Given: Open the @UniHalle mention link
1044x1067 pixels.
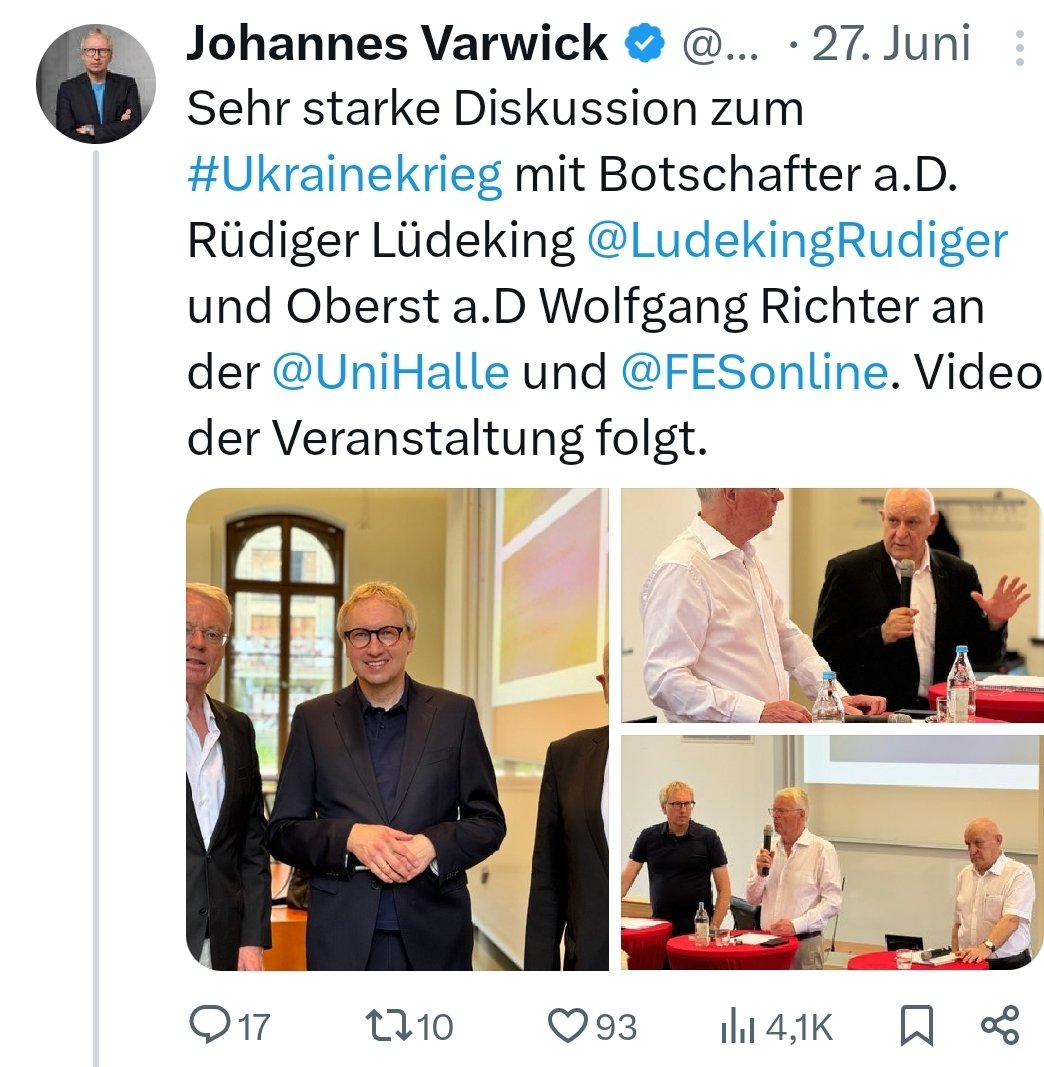Looking at the screenshot, I should pyautogui.click(x=391, y=372).
